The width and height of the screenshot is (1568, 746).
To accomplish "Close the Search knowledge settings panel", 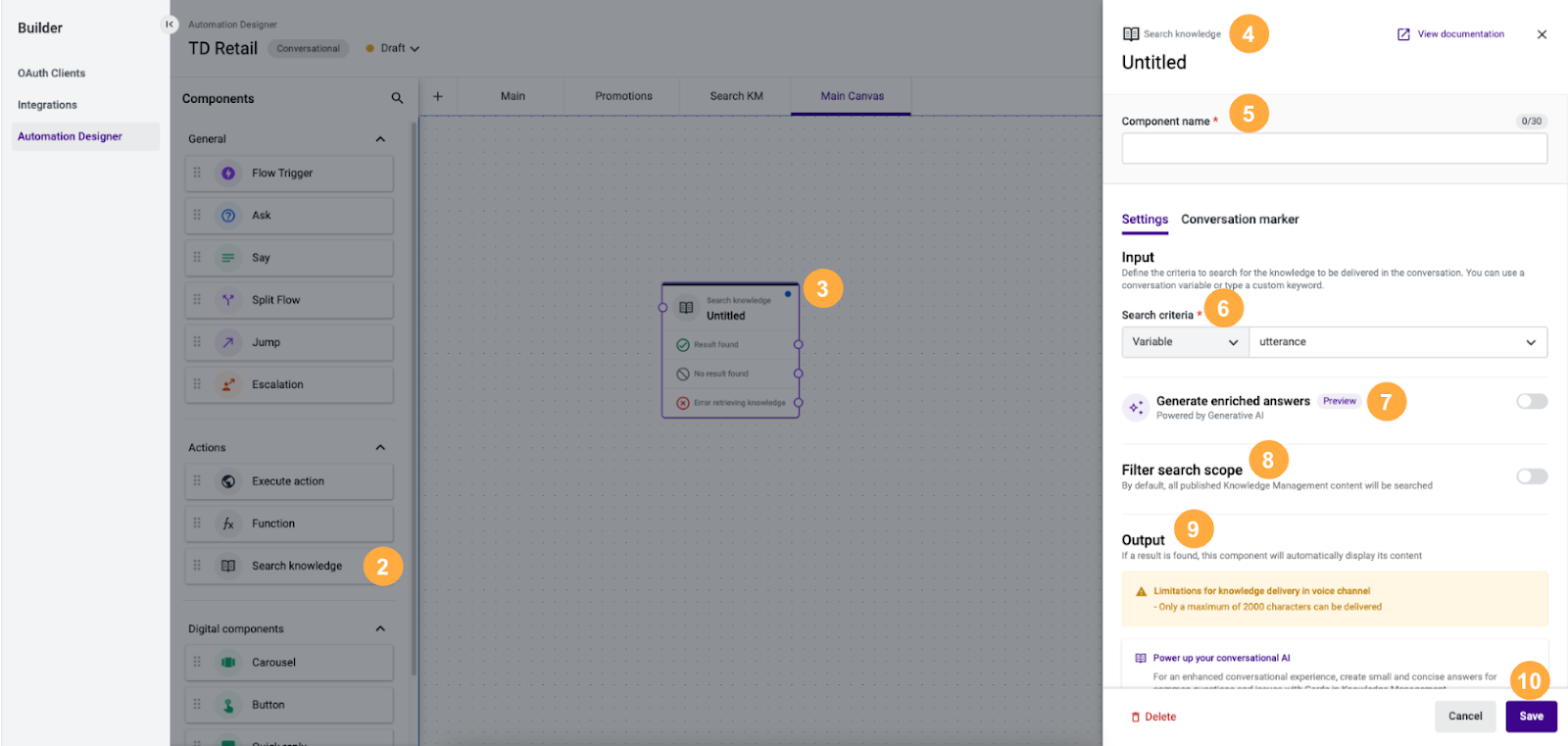I will 1542,34.
